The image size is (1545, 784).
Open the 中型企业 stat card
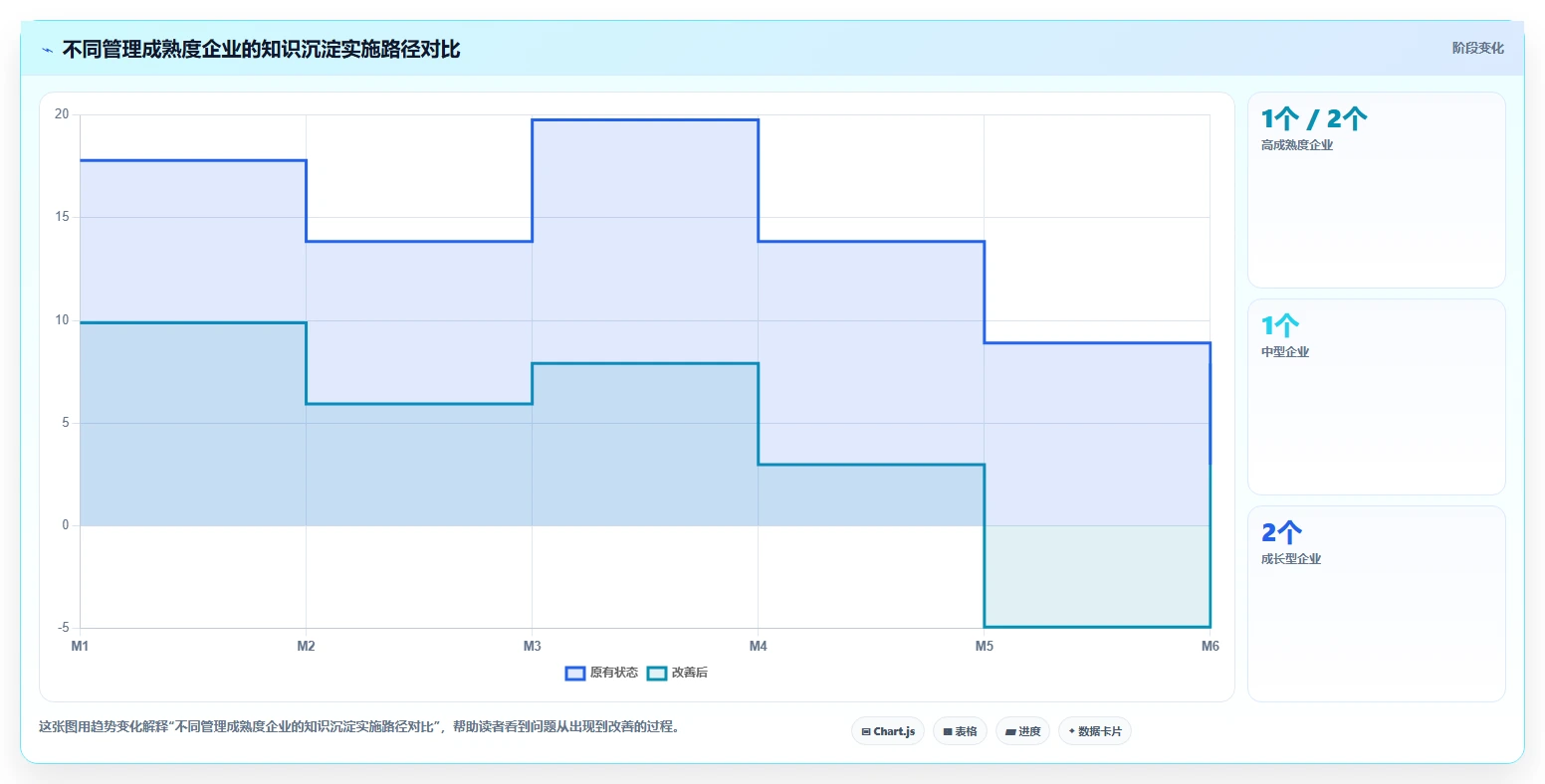tap(1377, 397)
